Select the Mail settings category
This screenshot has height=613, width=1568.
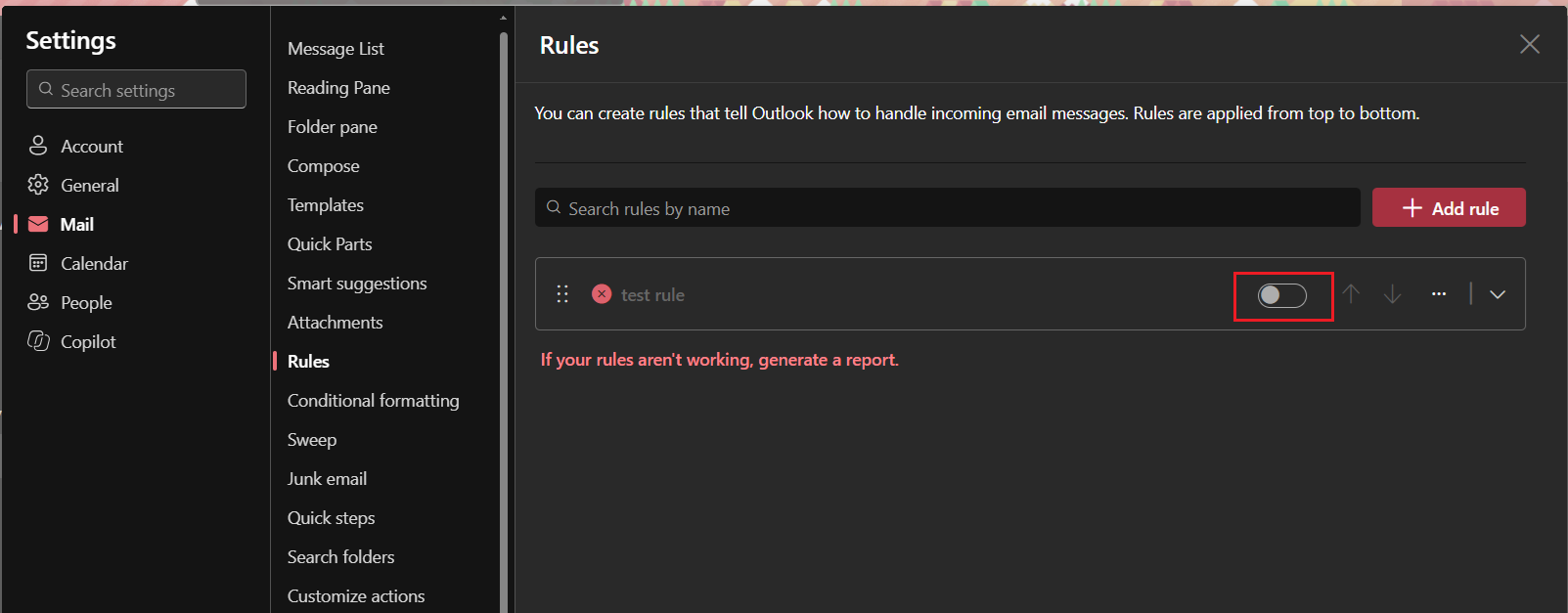pos(76,224)
